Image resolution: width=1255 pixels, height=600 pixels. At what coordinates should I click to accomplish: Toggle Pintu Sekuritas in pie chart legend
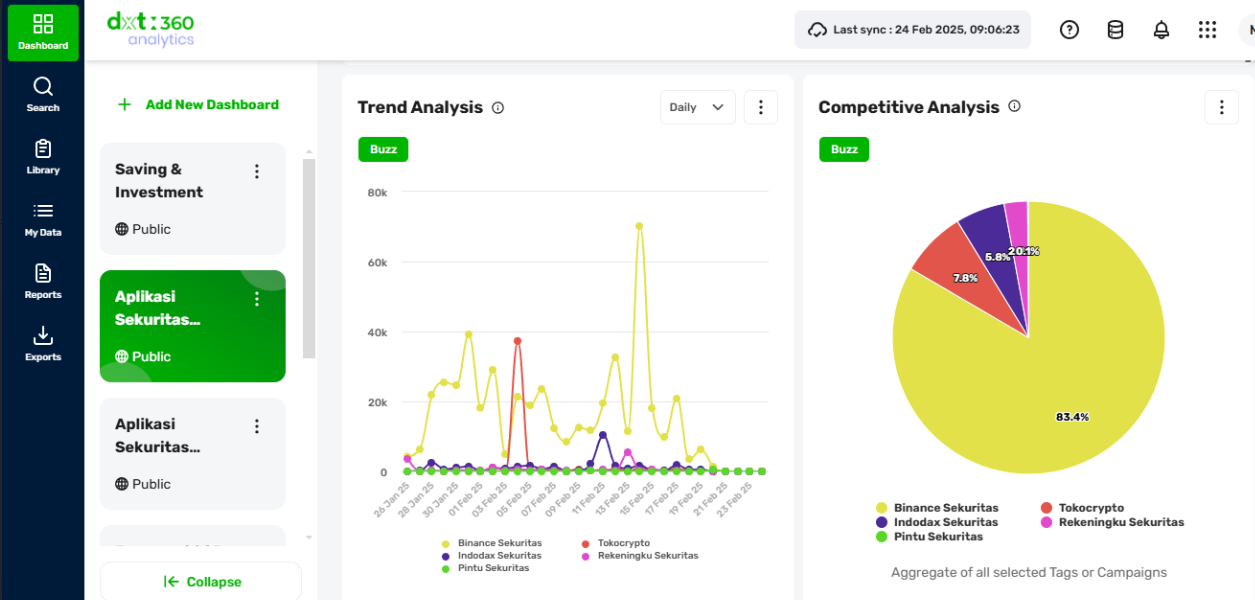(929, 536)
